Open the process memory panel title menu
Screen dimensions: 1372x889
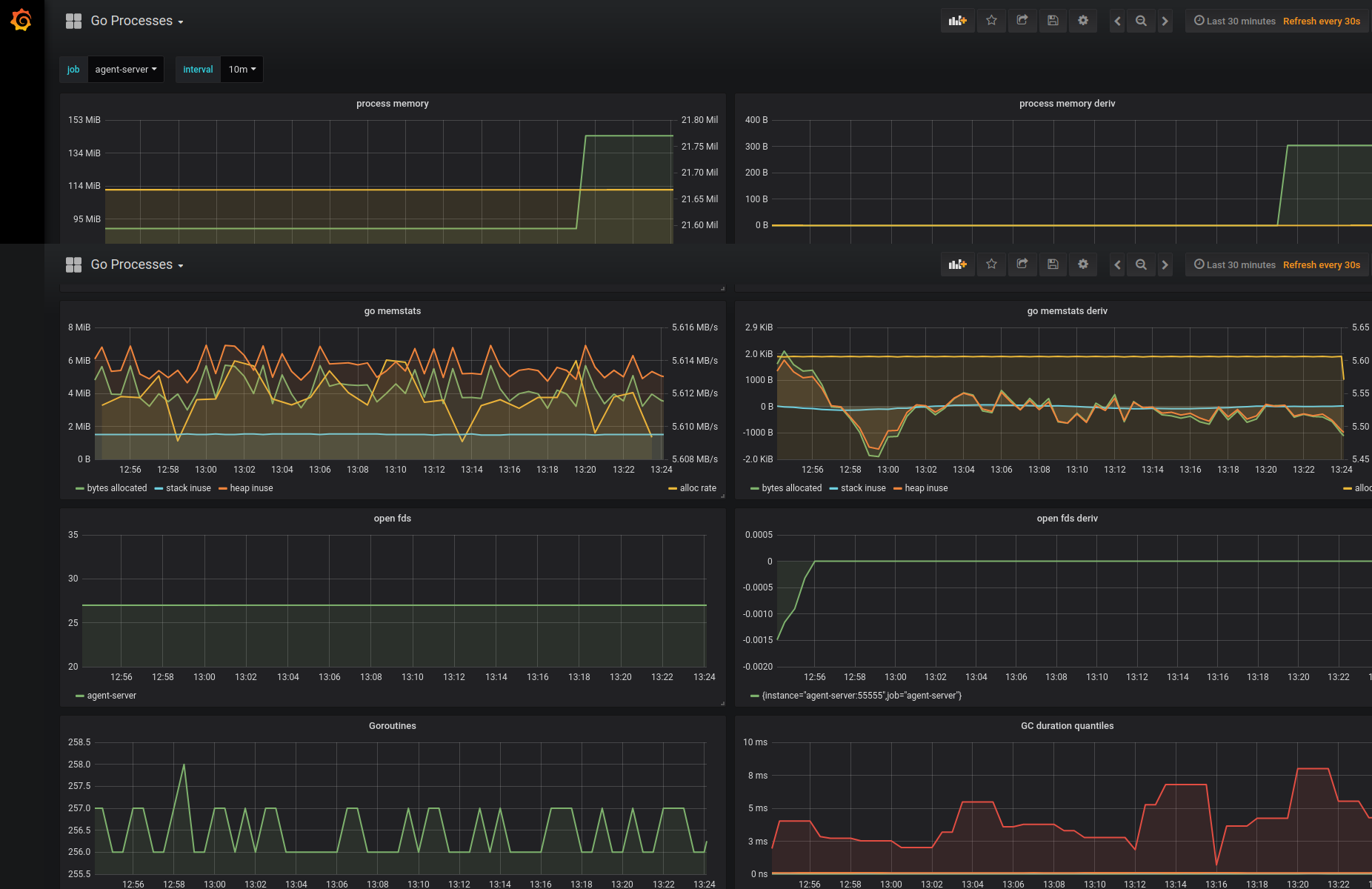pos(393,104)
